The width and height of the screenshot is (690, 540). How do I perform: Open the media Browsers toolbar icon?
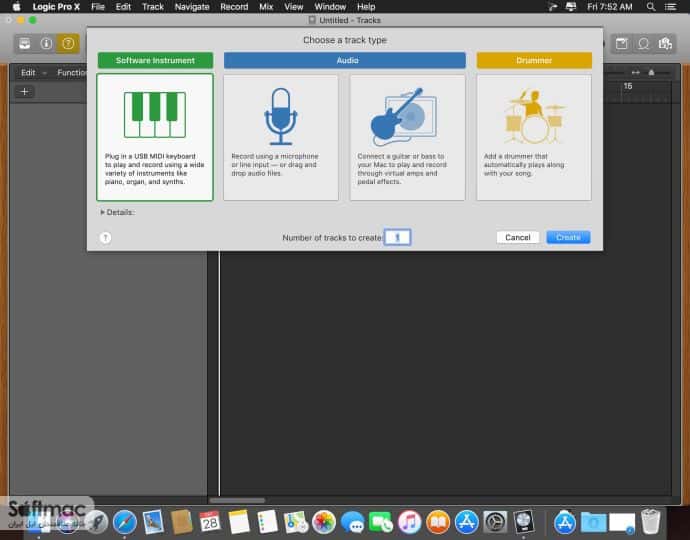[665, 44]
